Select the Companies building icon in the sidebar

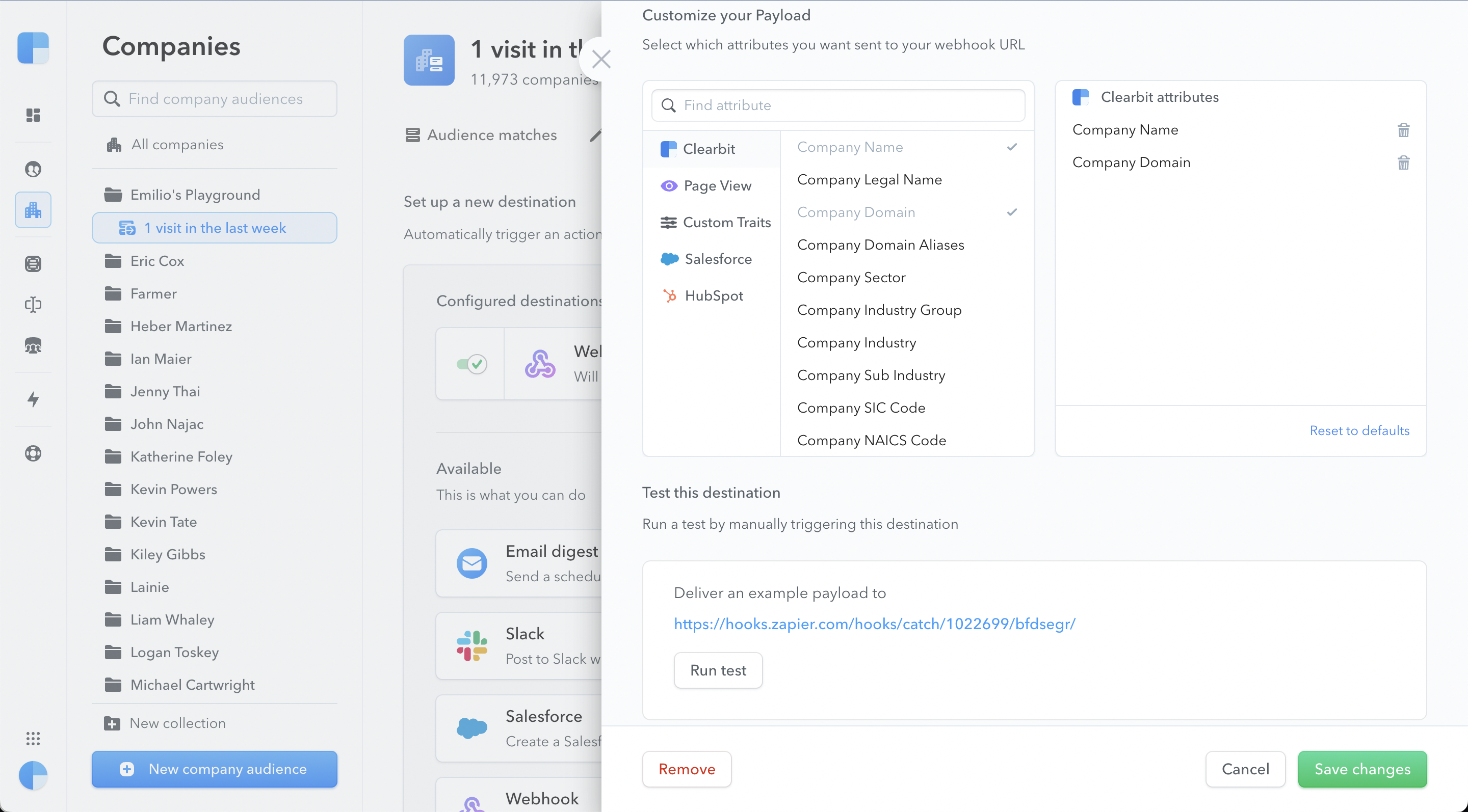click(33, 210)
